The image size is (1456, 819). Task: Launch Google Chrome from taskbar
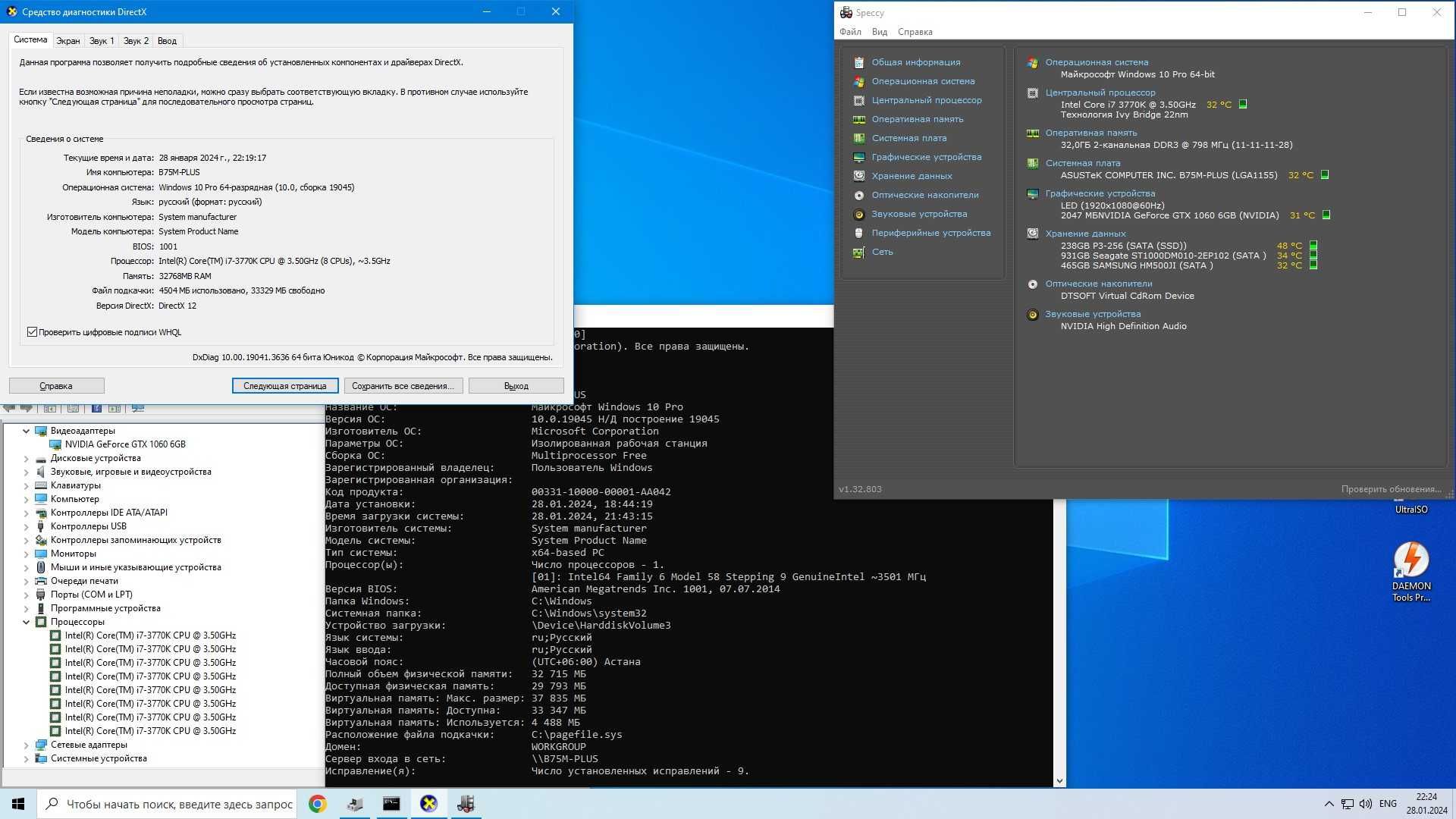[318, 804]
